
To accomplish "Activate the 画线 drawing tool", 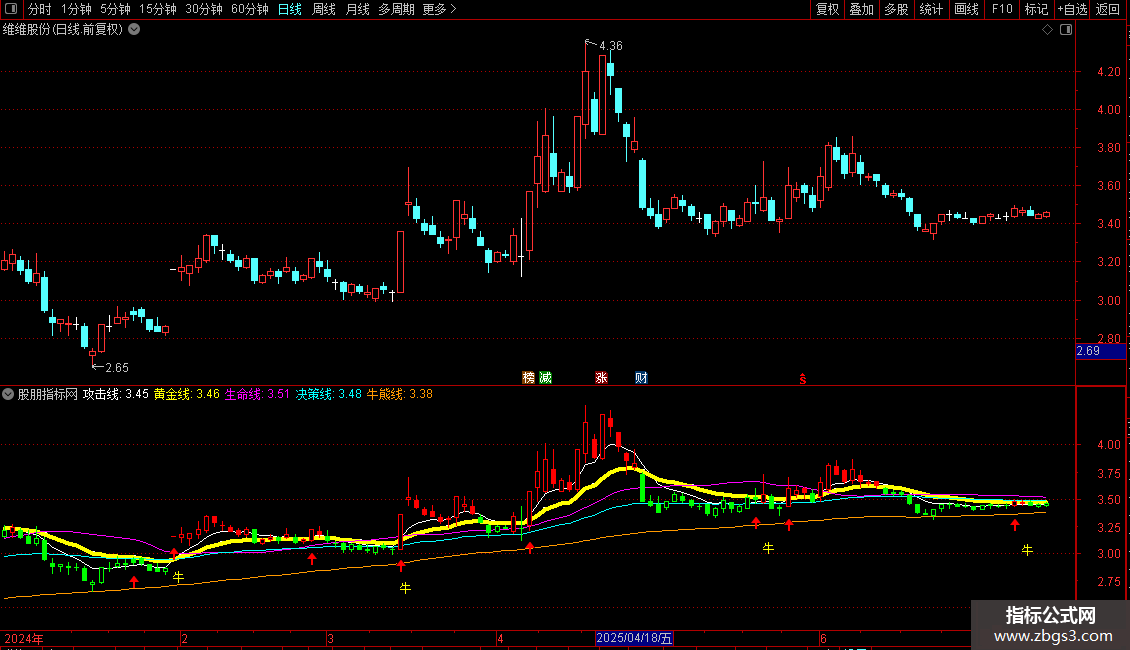I will pyautogui.click(x=966, y=9).
